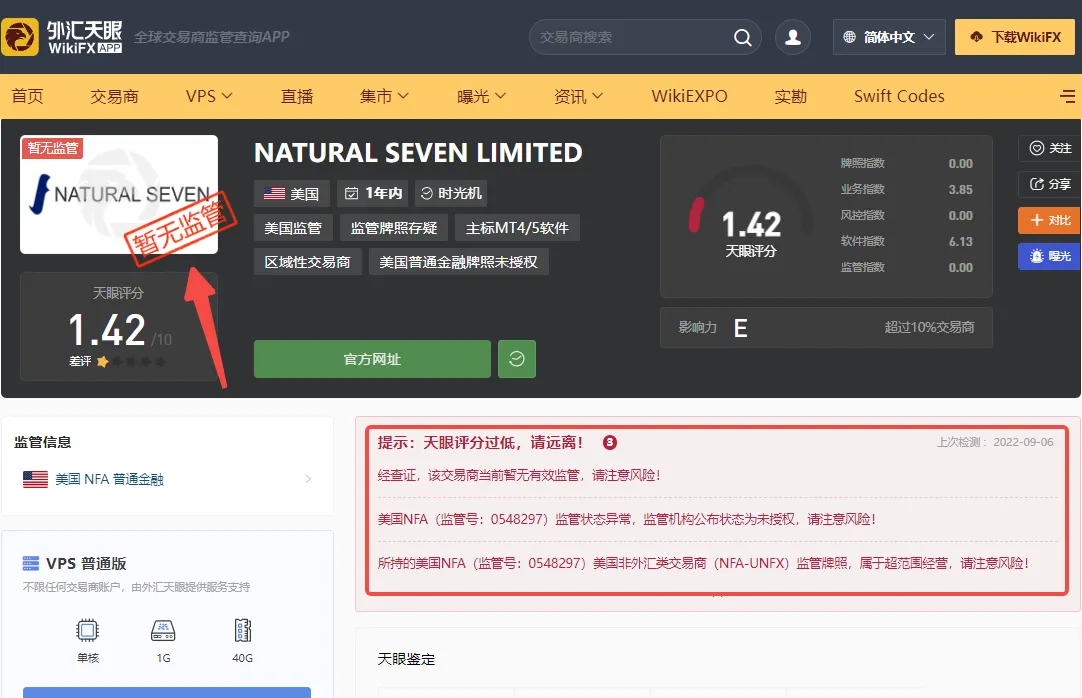1082x698 pixels.
Task: Click the blue 曝光 expose button
Action: pyautogui.click(x=1050, y=256)
